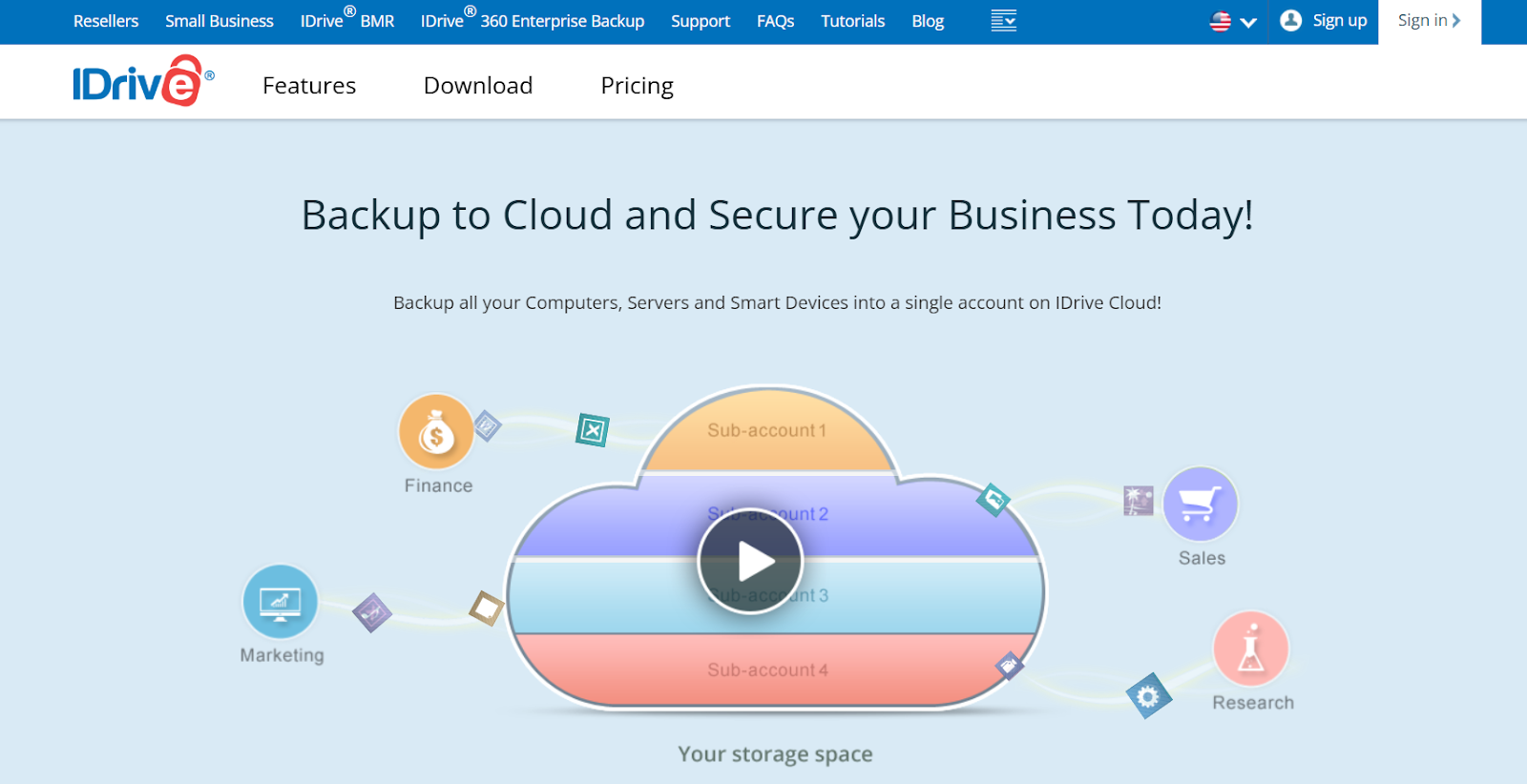Click the Research flask icon
1527x784 pixels.
click(1251, 649)
